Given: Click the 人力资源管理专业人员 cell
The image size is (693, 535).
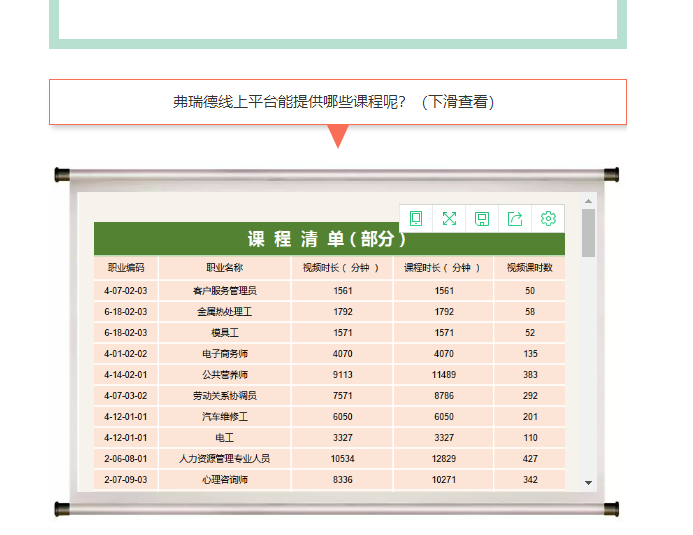Looking at the screenshot, I should (224, 459).
